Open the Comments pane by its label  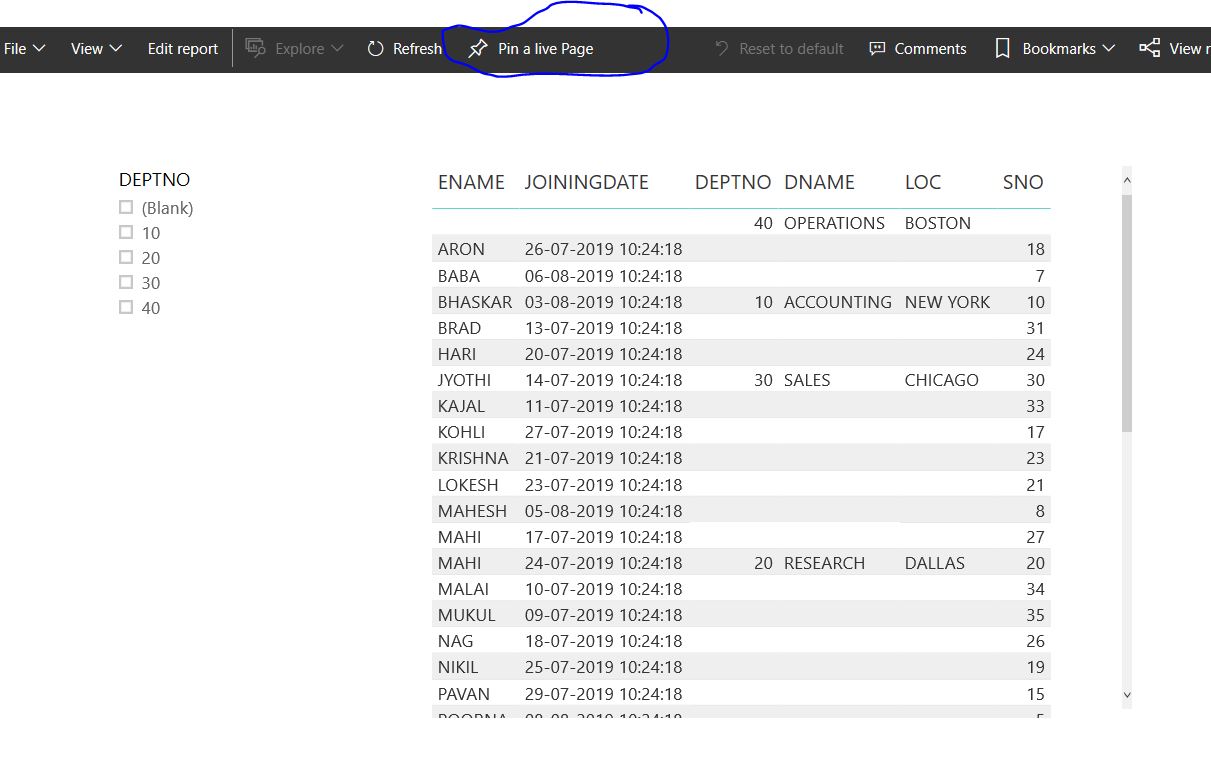click(x=930, y=48)
